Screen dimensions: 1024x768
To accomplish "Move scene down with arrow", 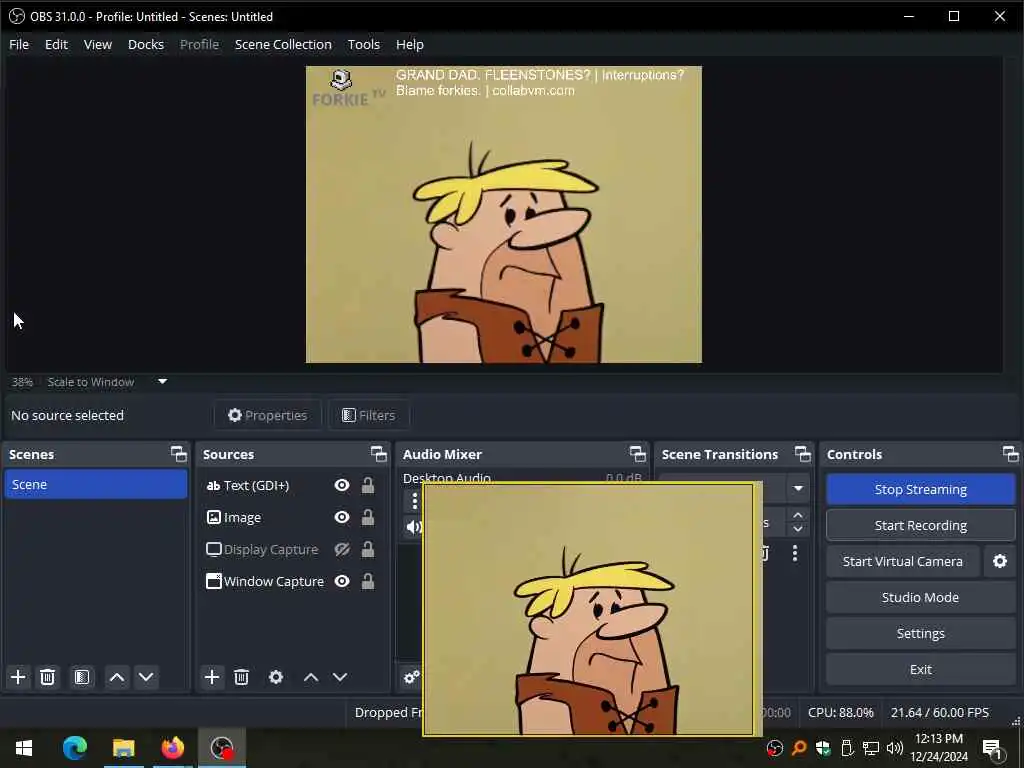I will point(146,677).
